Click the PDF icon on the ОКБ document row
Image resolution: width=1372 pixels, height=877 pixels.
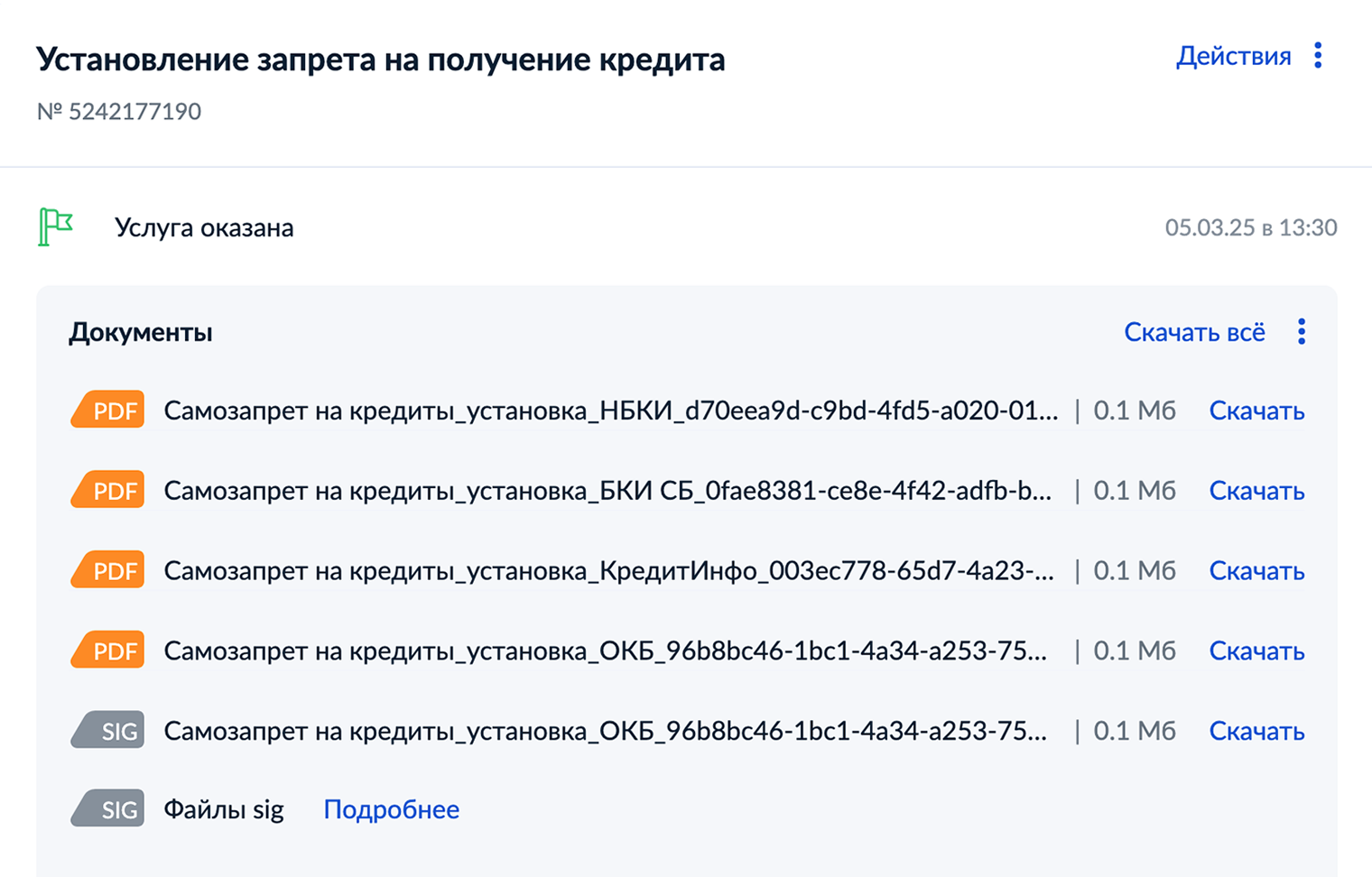tap(107, 650)
